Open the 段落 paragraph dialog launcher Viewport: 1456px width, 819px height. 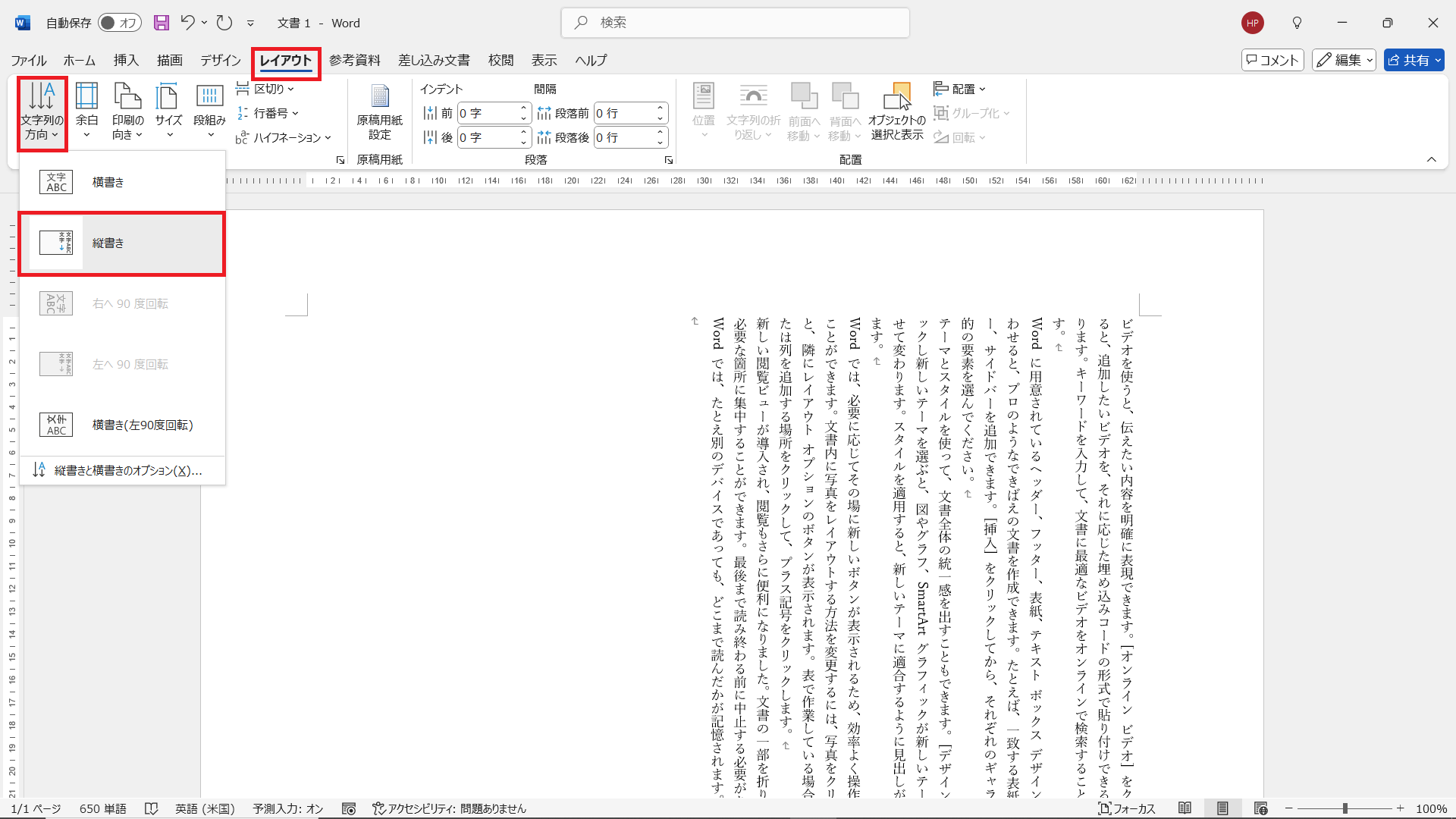tap(669, 160)
